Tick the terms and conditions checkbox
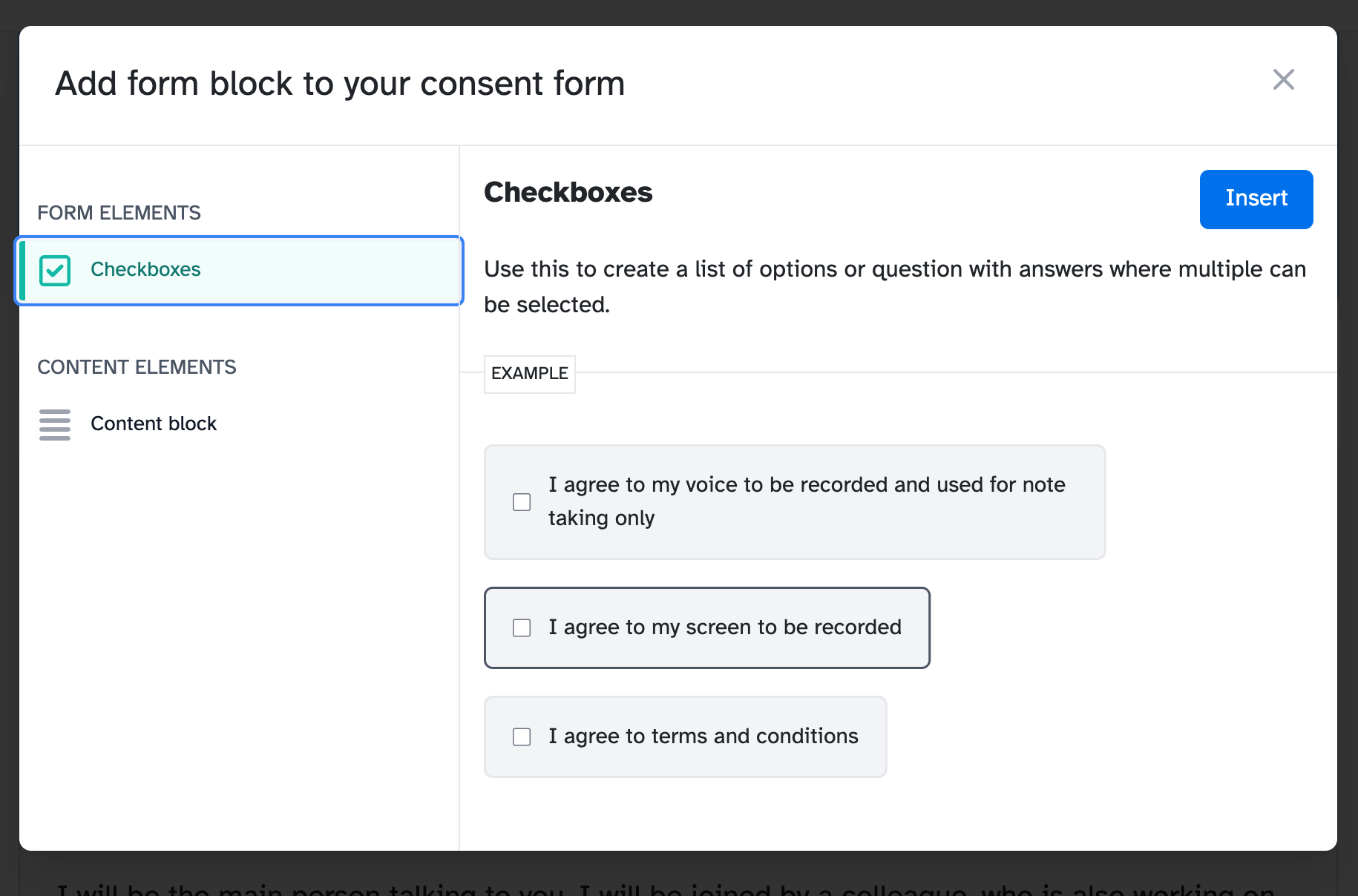This screenshot has height=896, width=1358. tap(521, 737)
